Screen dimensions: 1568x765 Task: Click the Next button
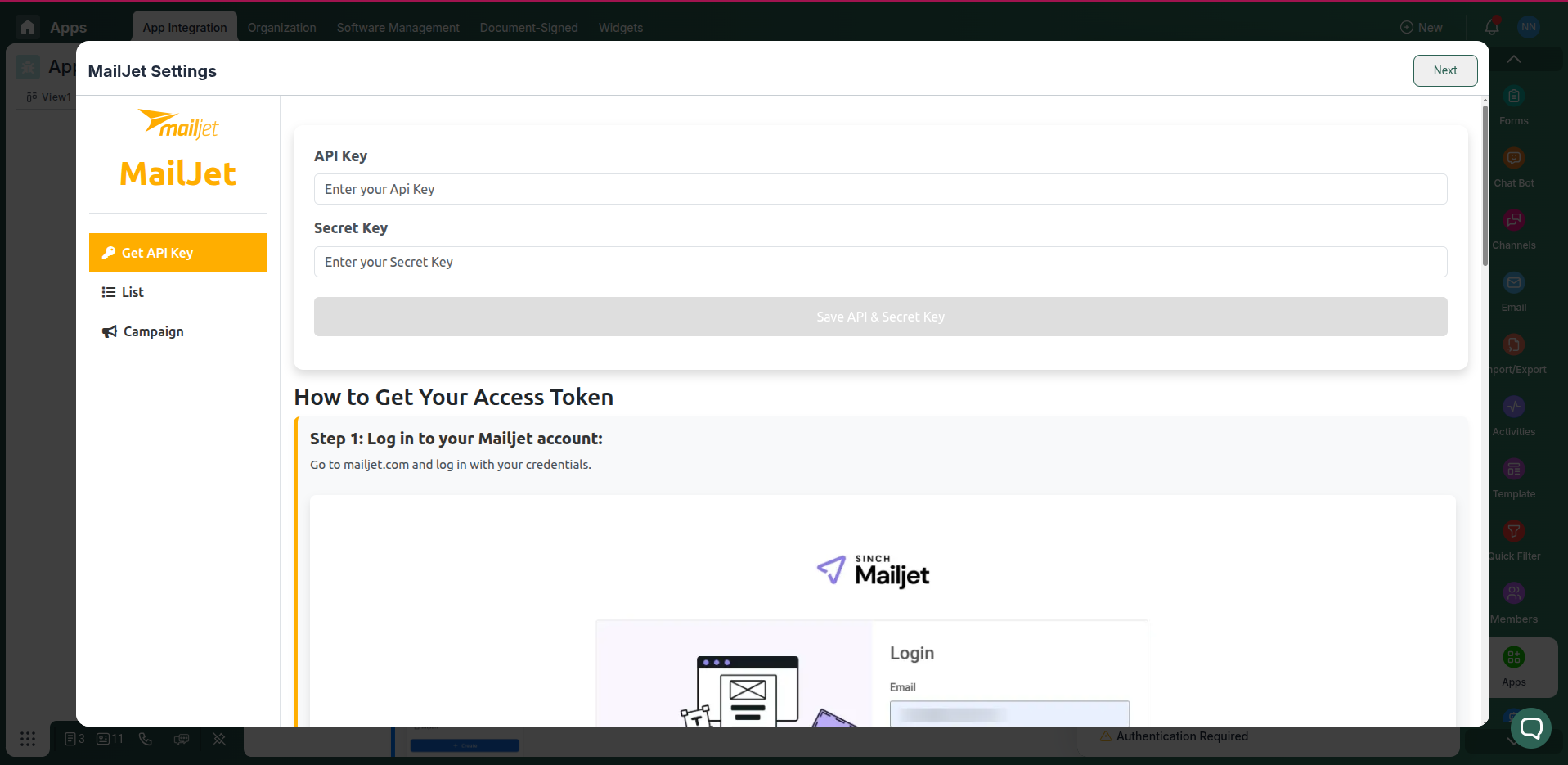coord(1444,70)
